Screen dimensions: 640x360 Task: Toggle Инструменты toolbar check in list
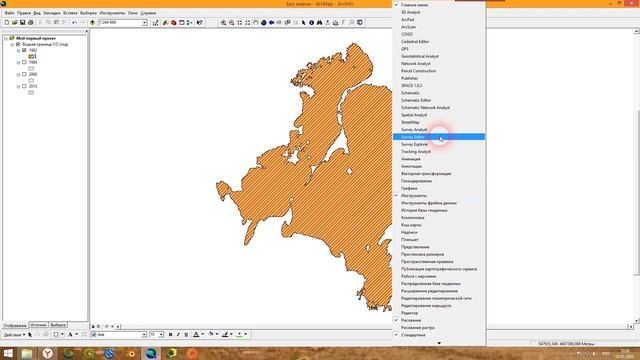pyautogui.click(x=439, y=196)
